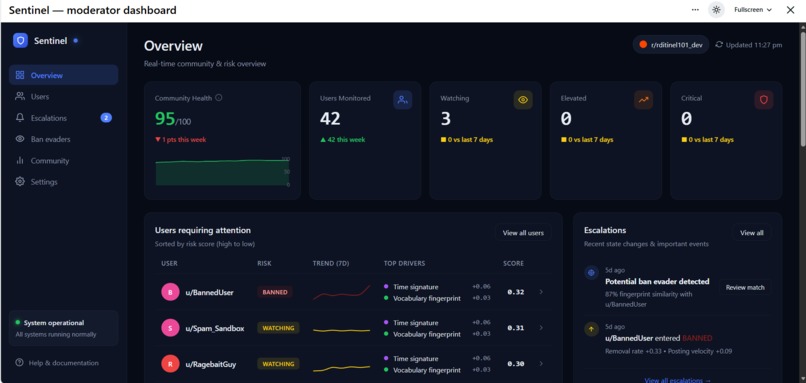Click the Settings gear icon in sidebar

click(20, 181)
